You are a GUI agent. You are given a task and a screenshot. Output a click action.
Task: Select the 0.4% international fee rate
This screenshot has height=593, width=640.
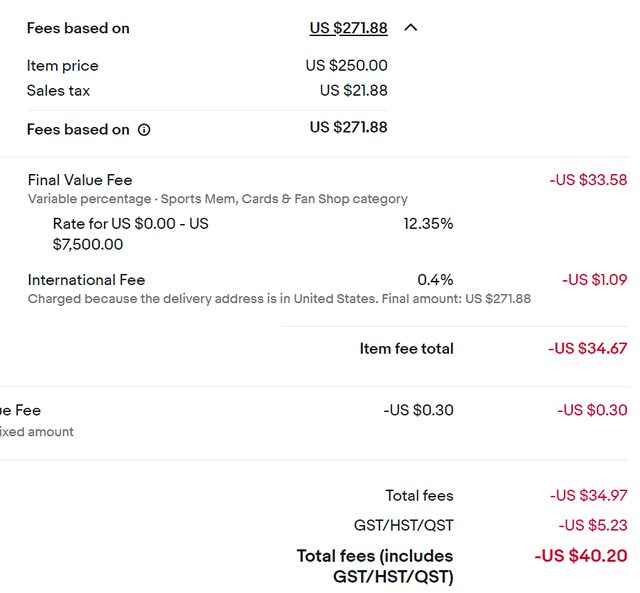(x=435, y=280)
